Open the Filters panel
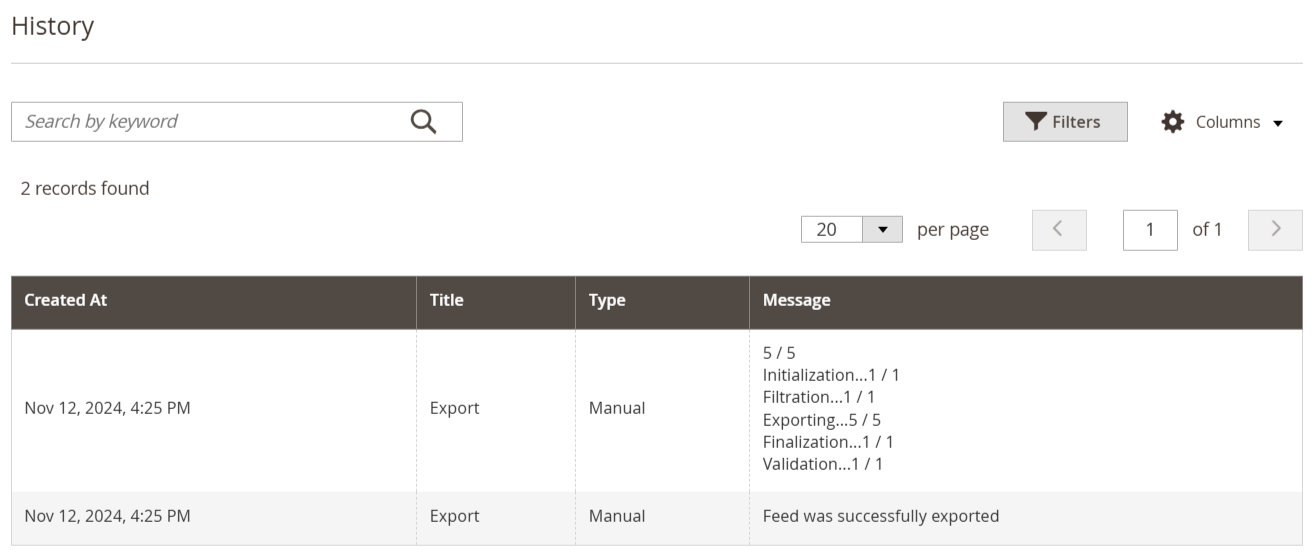This screenshot has height=553, width=1316. (1065, 122)
